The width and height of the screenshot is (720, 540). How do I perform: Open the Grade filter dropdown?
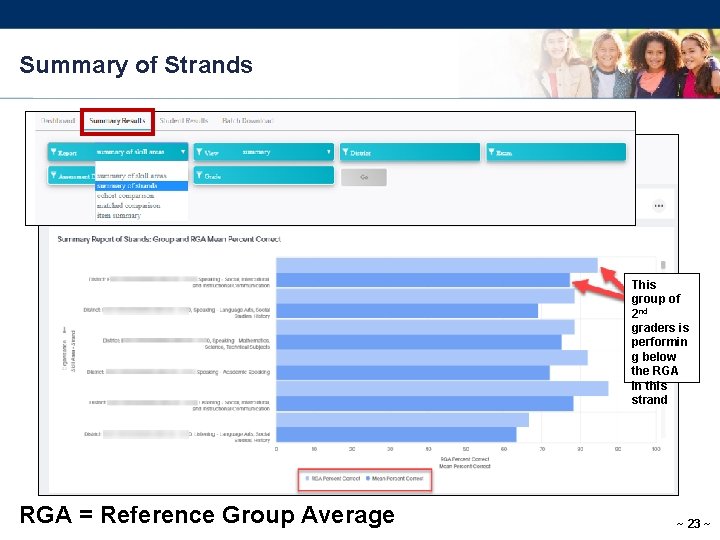click(x=264, y=175)
